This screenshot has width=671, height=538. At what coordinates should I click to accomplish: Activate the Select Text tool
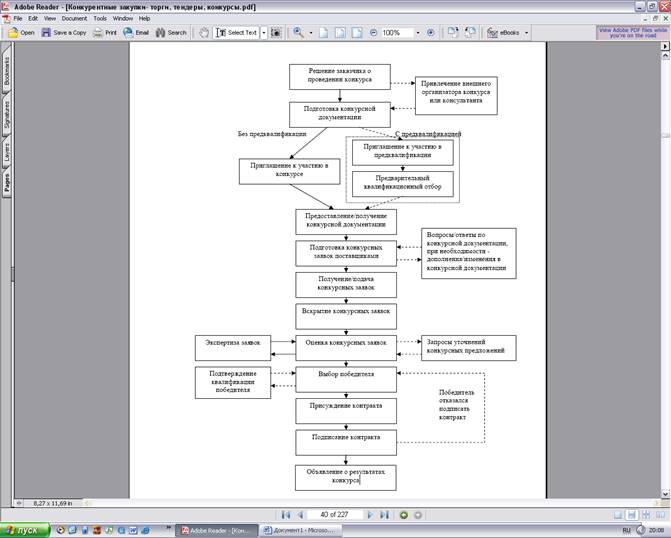coord(236,32)
